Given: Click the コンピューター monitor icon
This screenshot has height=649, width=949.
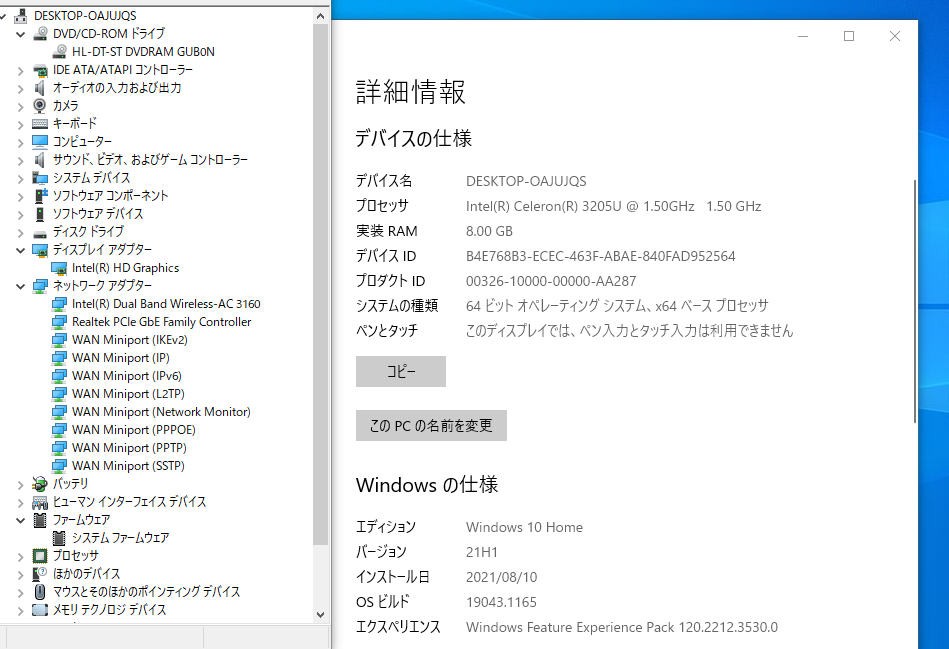Looking at the screenshot, I should pos(40,142).
